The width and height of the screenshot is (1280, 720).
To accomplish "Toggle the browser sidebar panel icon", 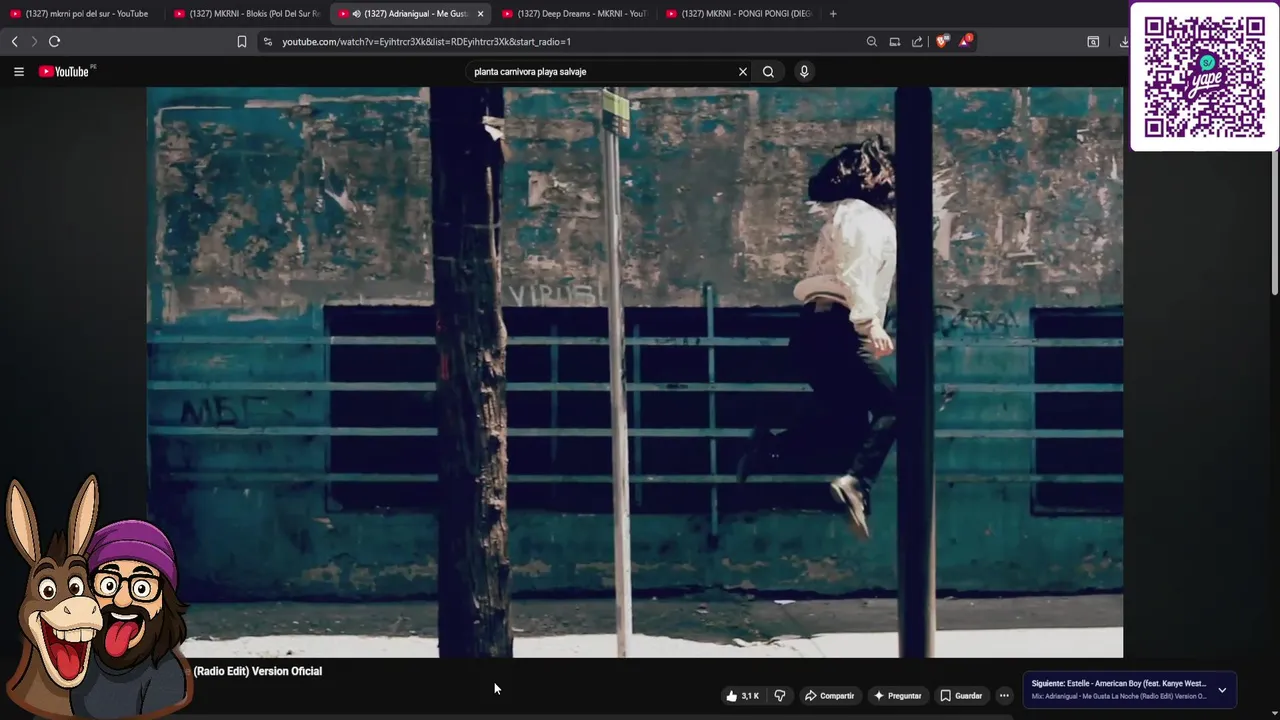I will (1093, 41).
